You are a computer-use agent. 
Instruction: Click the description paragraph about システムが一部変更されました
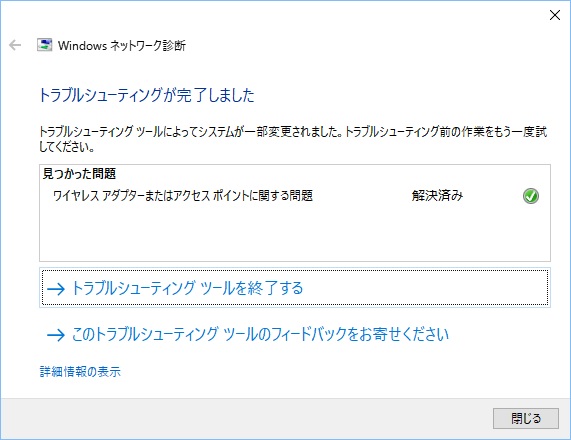coord(293,139)
